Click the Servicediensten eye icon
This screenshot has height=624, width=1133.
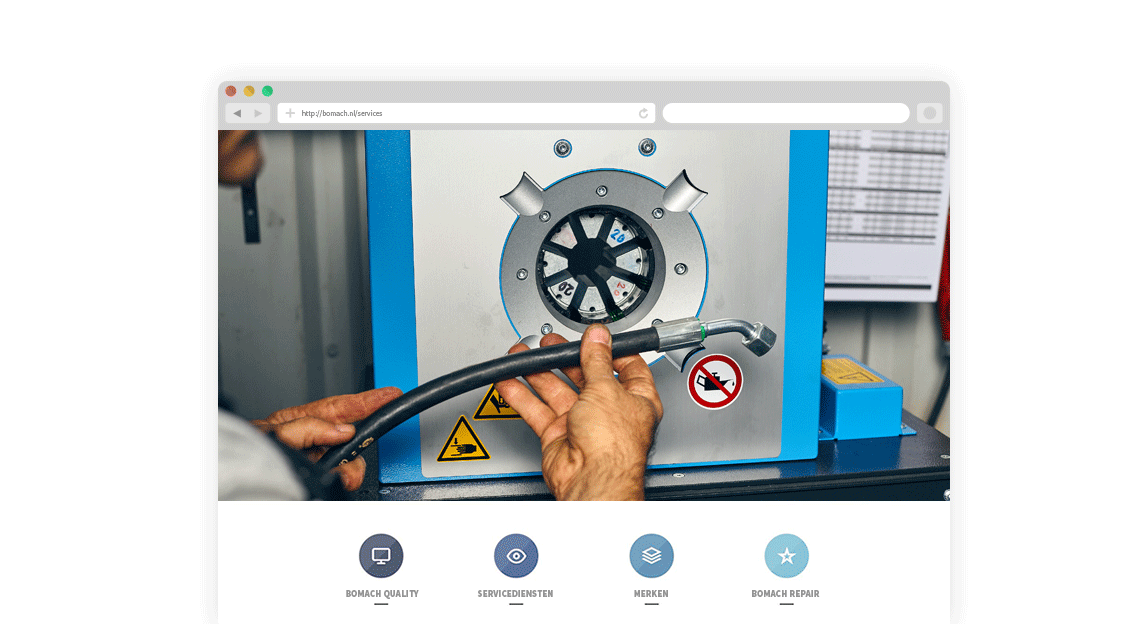pyautogui.click(x=516, y=556)
